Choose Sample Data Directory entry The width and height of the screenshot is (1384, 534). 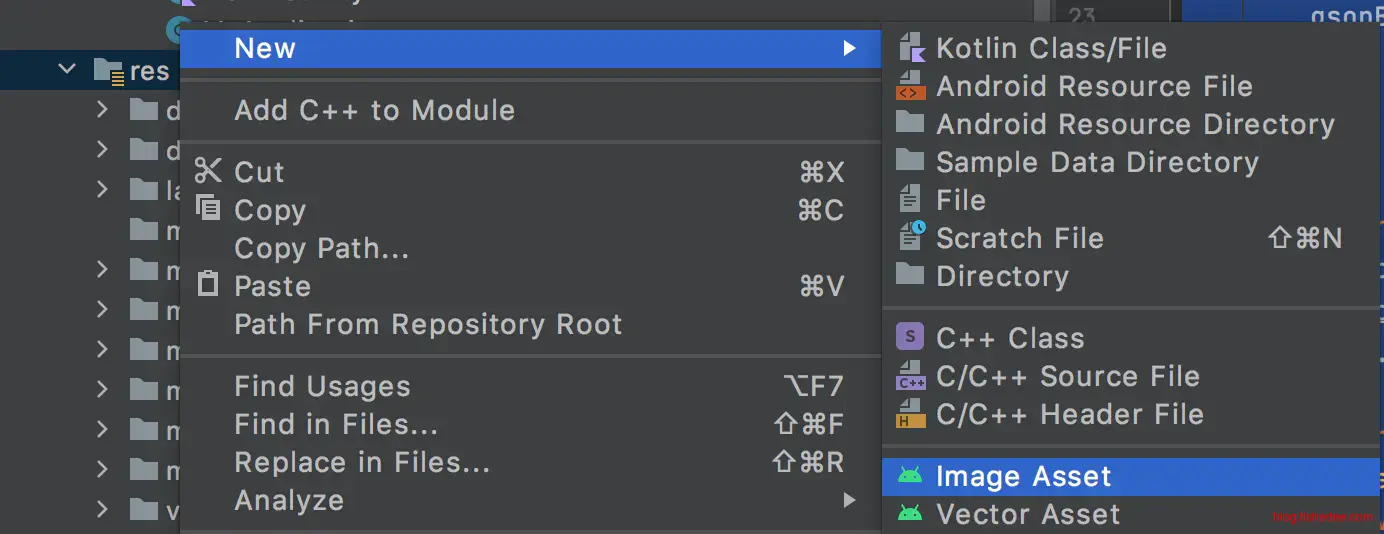coord(1097,162)
